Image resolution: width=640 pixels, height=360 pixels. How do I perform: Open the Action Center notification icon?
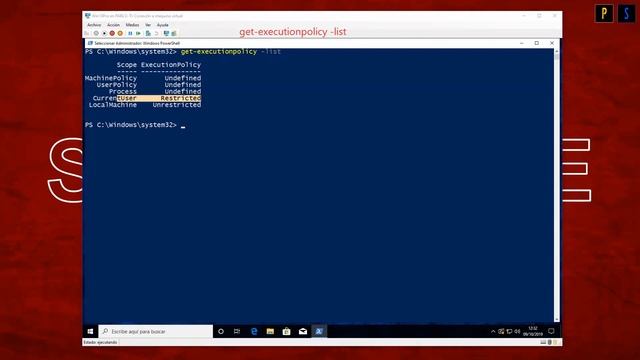pos(551,331)
